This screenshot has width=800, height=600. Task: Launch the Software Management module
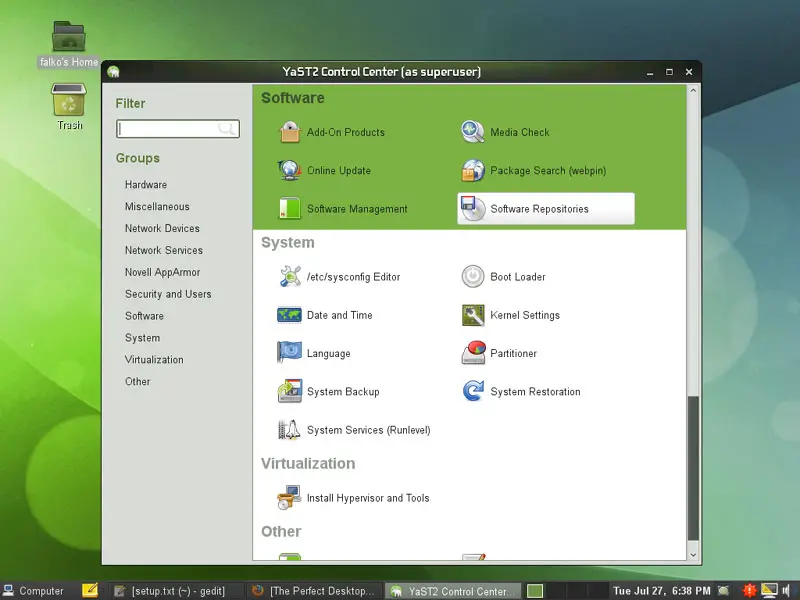point(343,209)
